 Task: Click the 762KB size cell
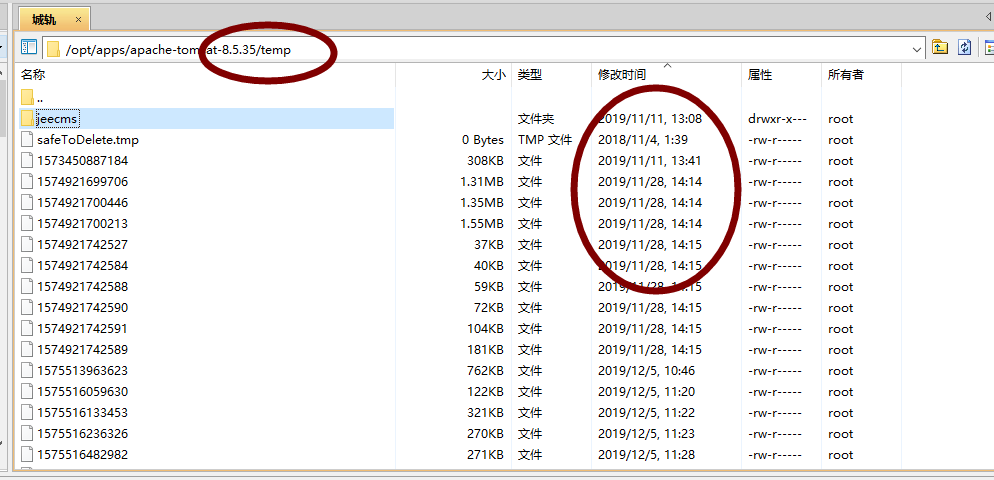(485, 370)
